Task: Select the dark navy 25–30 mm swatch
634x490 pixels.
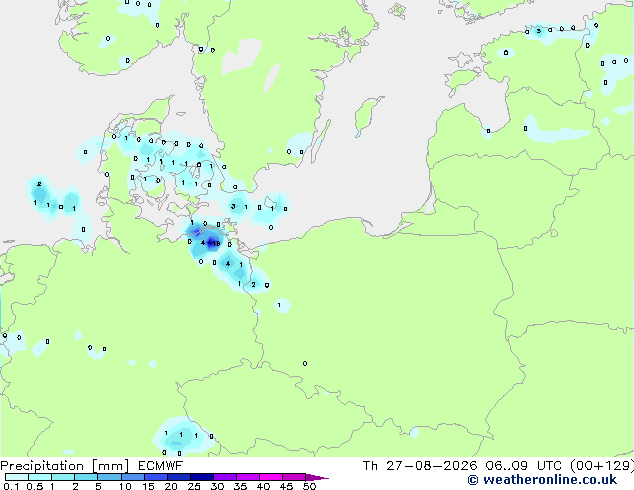Action: [x=202, y=477]
